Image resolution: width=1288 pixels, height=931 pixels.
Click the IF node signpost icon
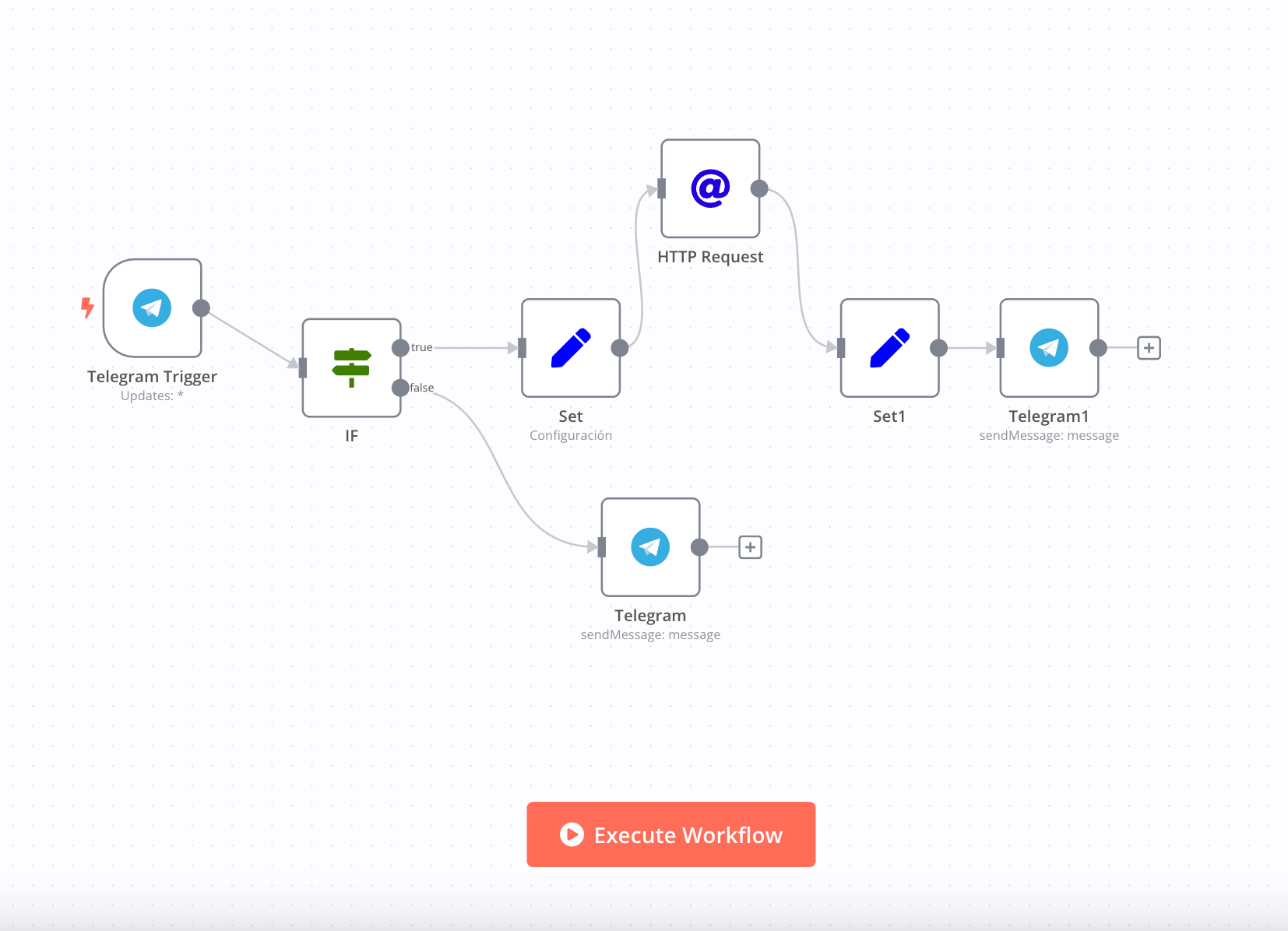coord(352,367)
